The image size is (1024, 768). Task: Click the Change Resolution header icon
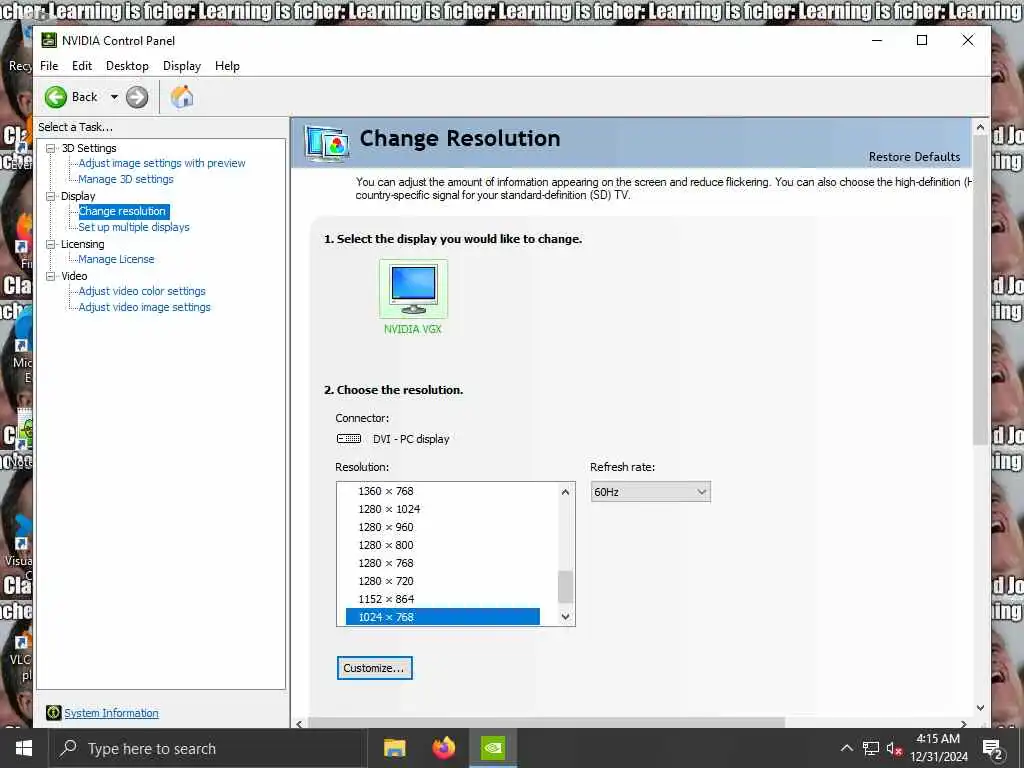[x=328, y=143]
